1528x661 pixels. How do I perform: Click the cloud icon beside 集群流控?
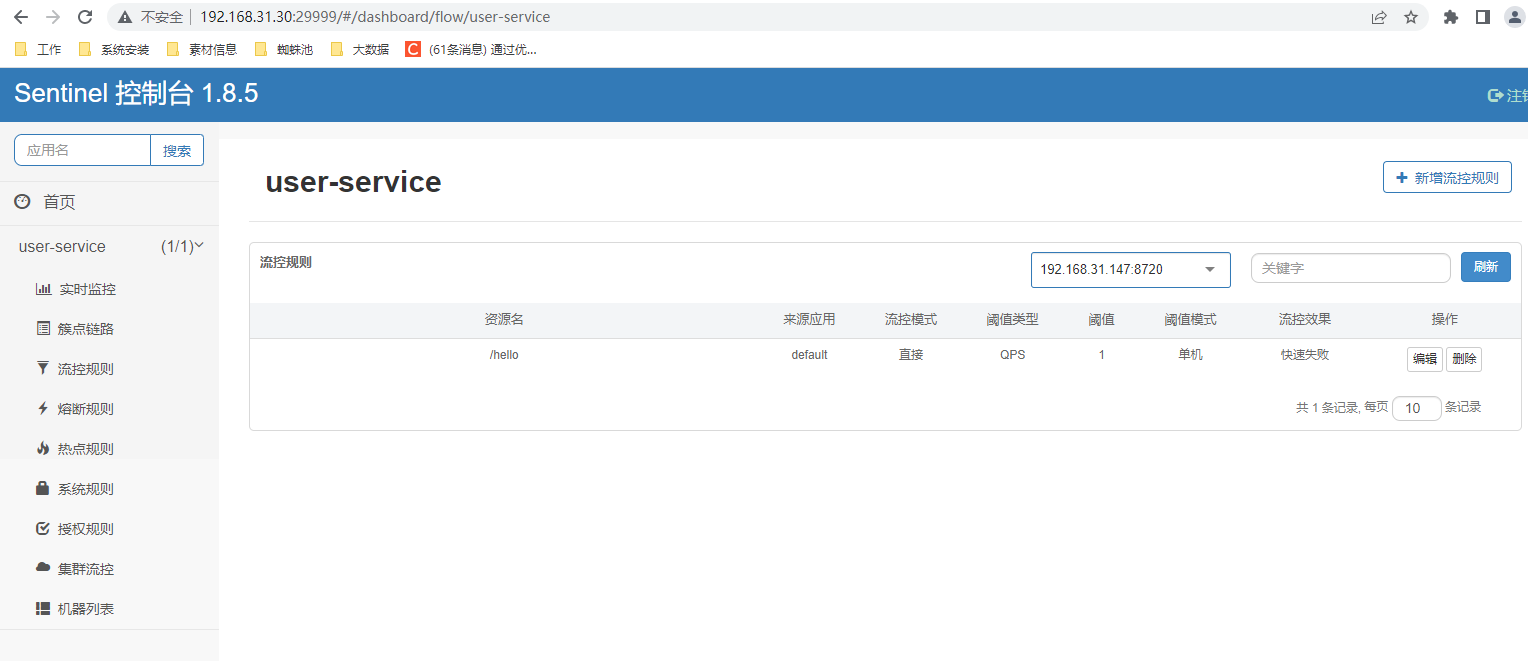(x=43, y=568)
